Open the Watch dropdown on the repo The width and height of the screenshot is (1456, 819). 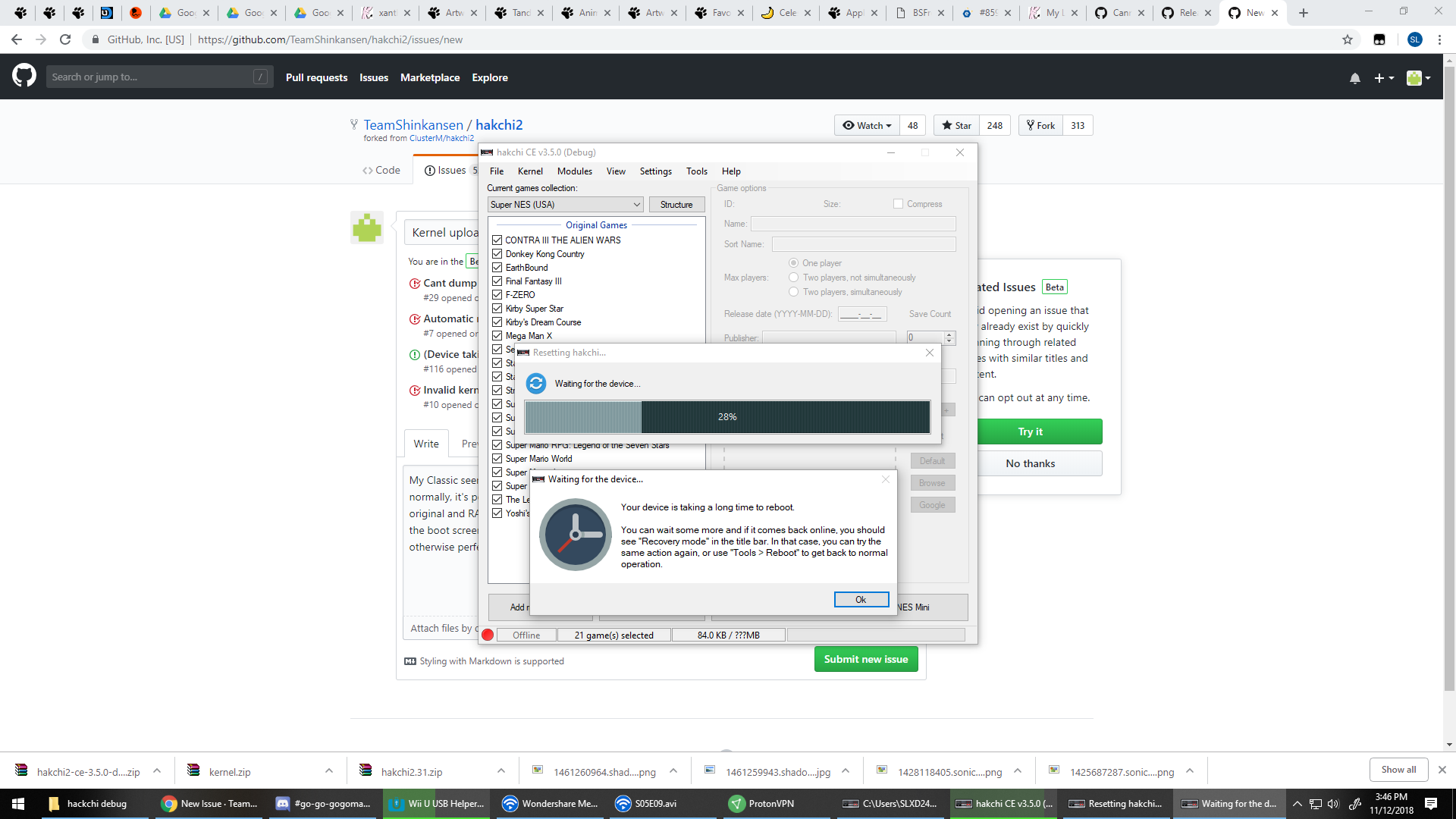click(x=867, y=126)
